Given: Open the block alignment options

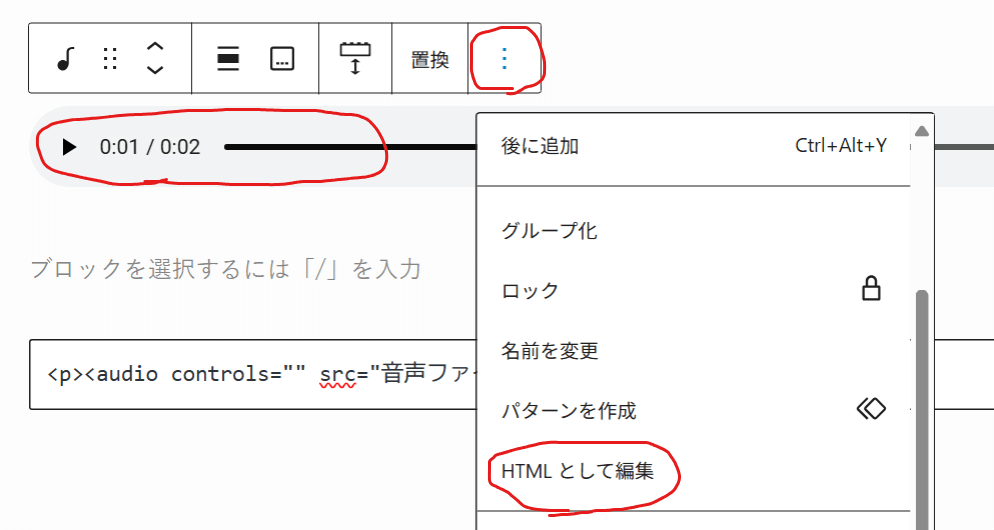Looking at the screenshot, I should [228, 60].
